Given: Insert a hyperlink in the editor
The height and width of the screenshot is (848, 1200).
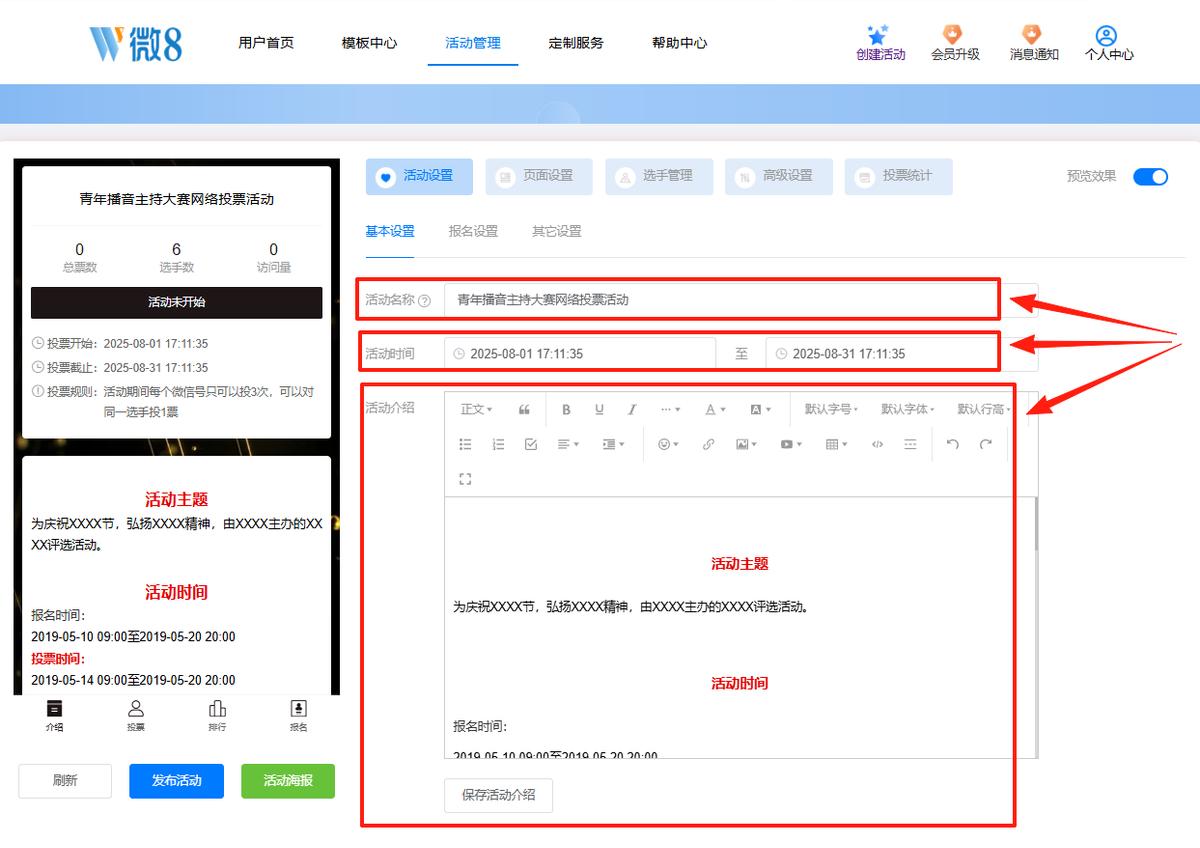Looking at the screenshot, I should coord(708,444).
